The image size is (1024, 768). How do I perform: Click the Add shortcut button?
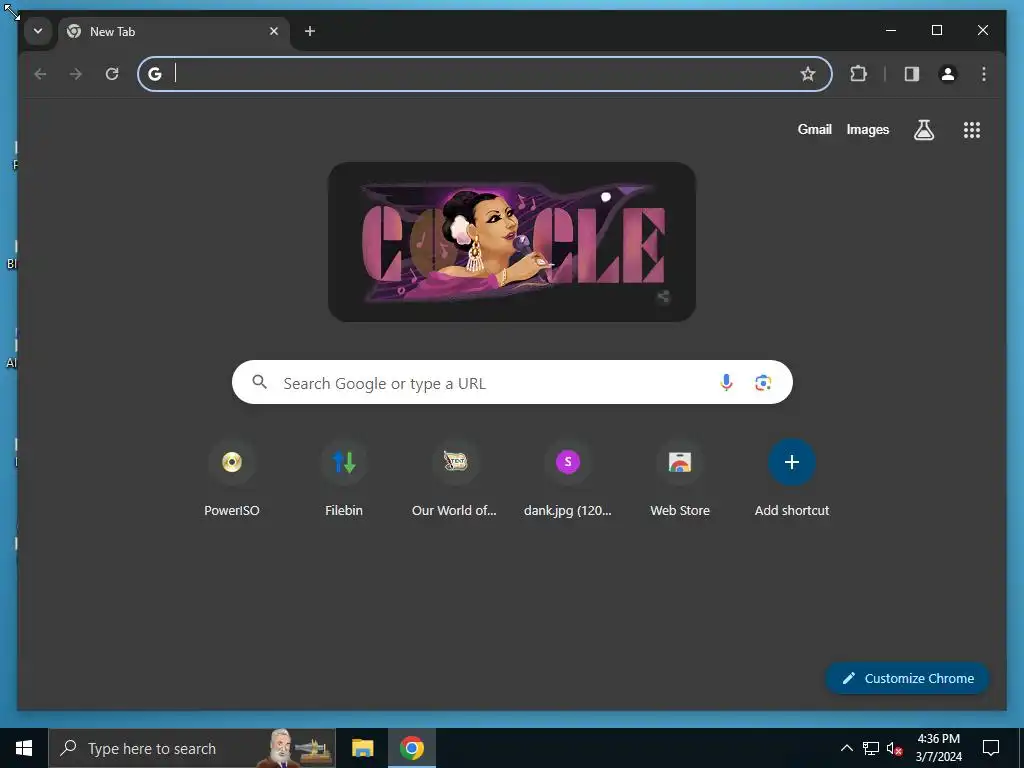point(792,479)
